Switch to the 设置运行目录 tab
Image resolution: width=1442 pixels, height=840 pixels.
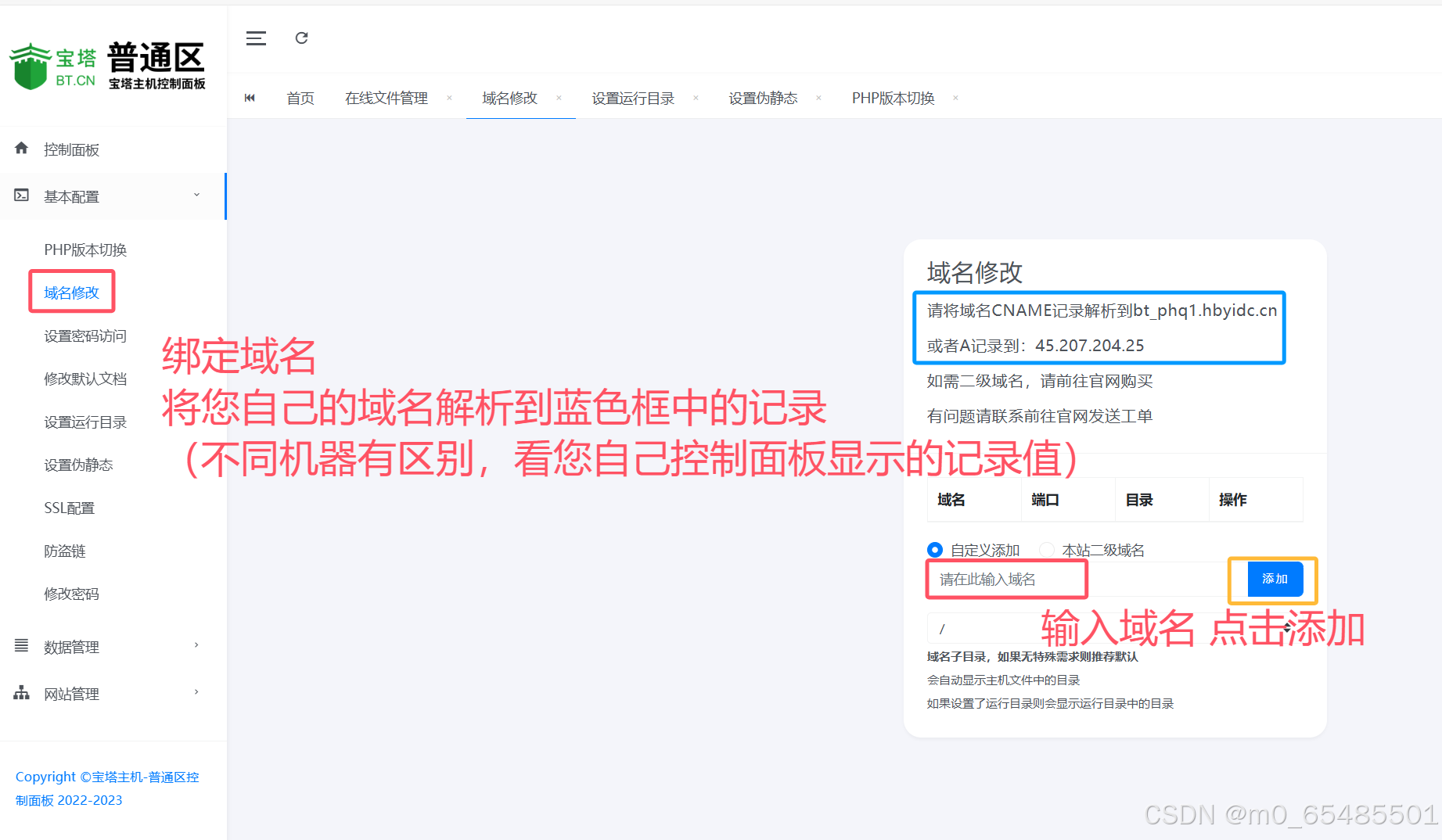pos(633,98)
